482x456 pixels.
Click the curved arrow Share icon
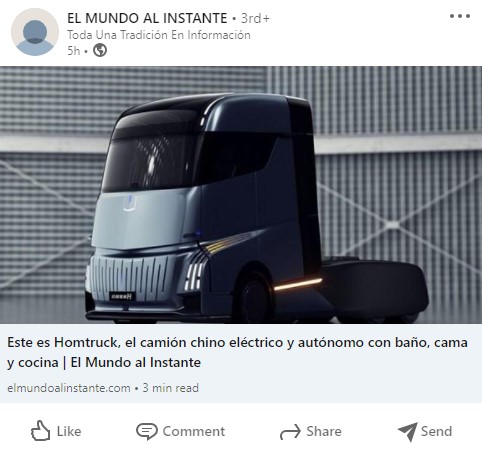(290, 432)
